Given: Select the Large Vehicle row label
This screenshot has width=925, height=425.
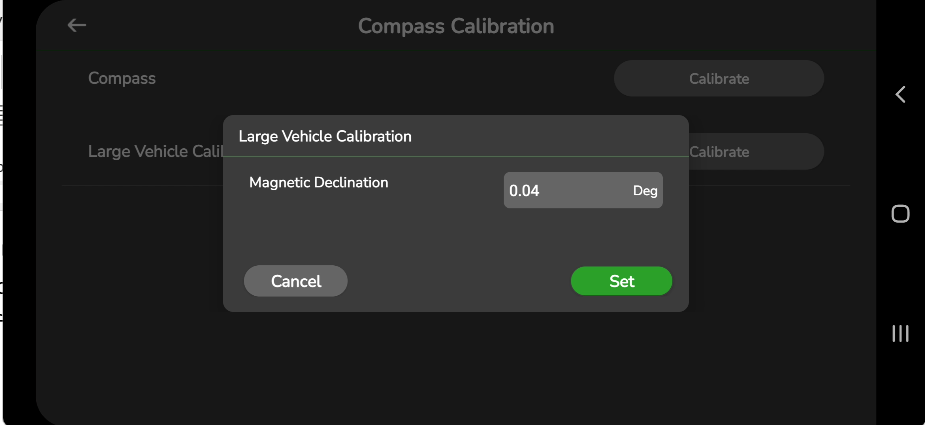Looking at the screenshot, I should tap(152, 152).
